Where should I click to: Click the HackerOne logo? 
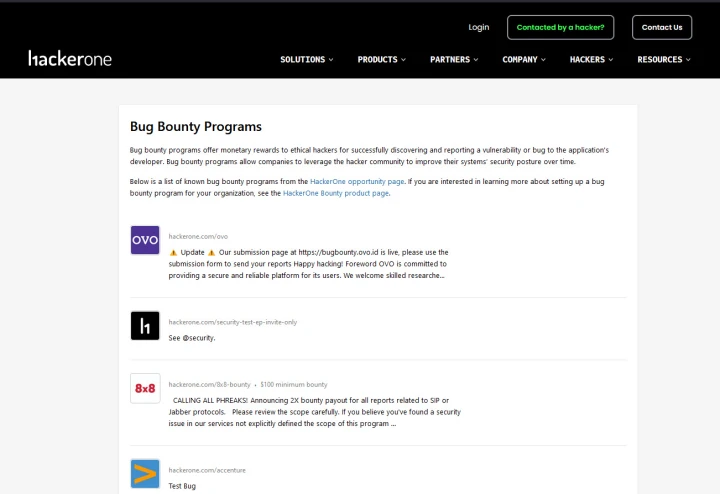pyautogui.click(x=70, y=59)
